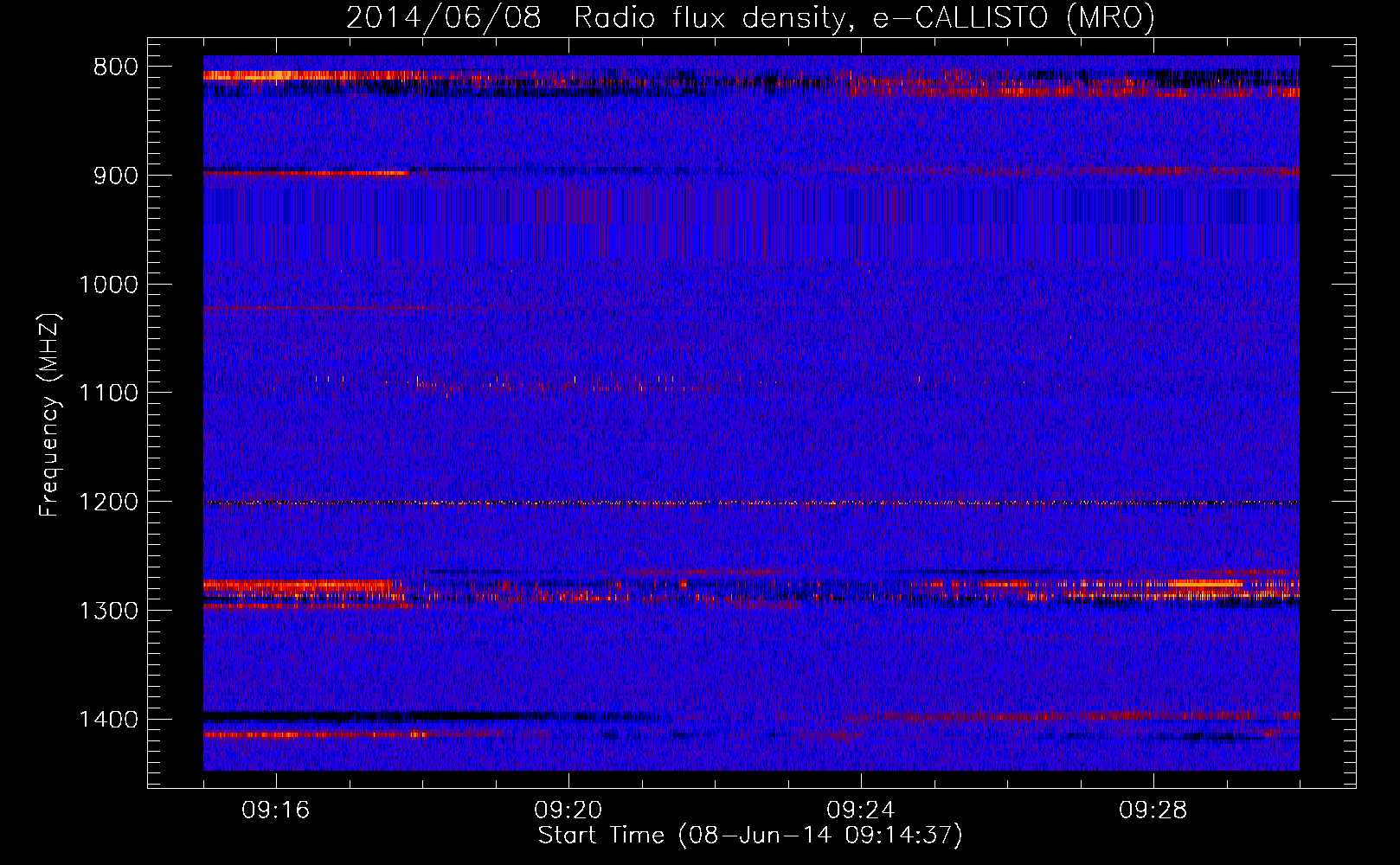
Task: Select the 1300 frequency tick label
Action: click(x=108, y=612)
